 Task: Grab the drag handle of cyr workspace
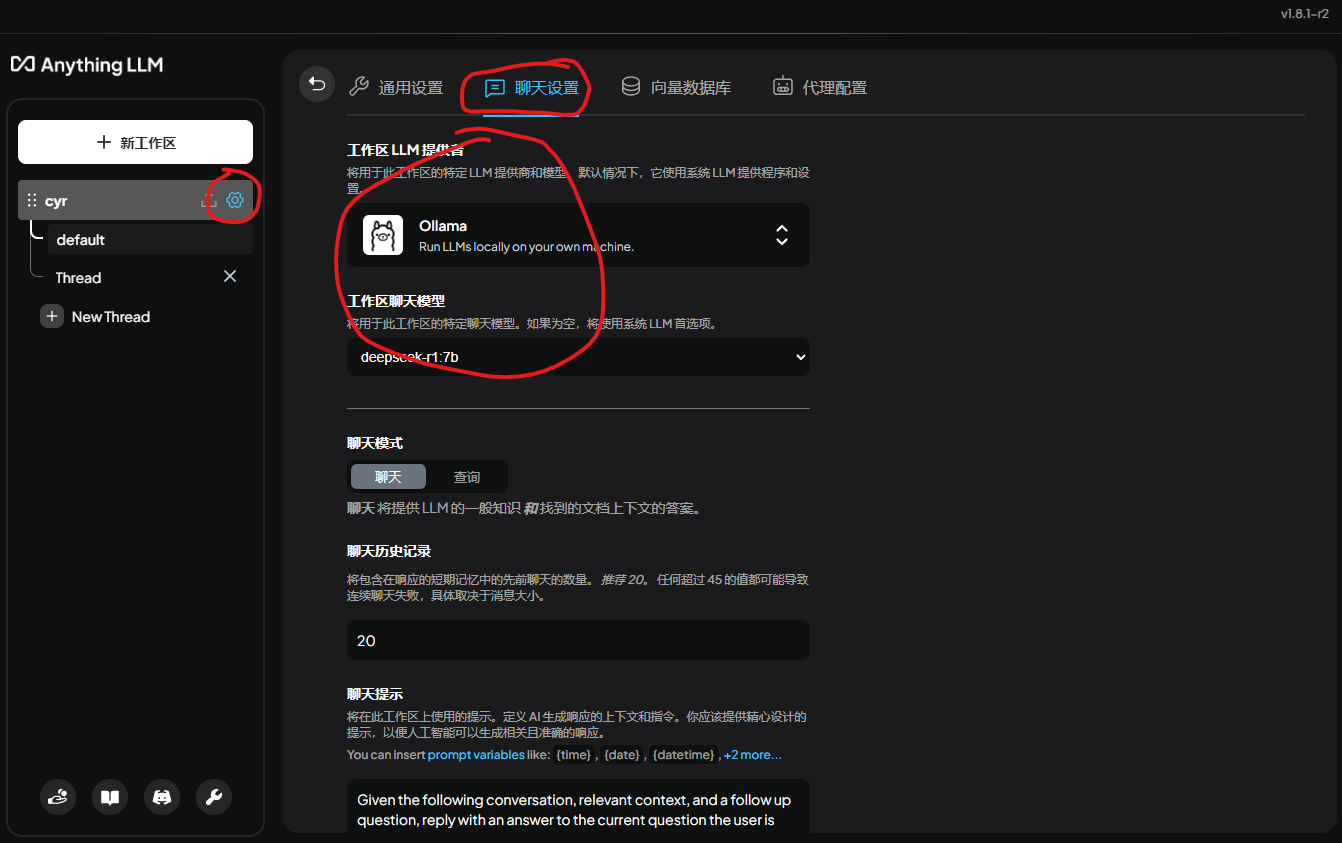(31, 200)
